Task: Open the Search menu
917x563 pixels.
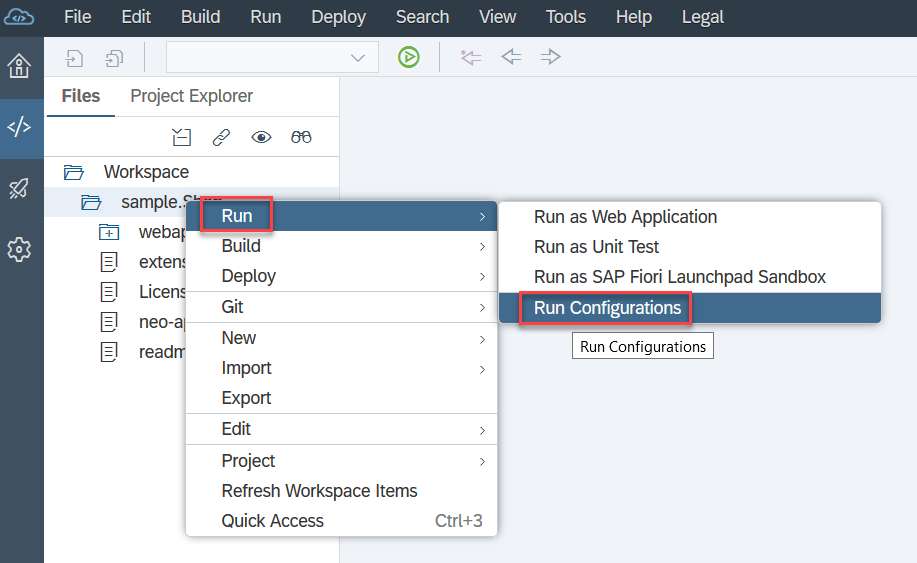Action: pyautogui.click(x=422, y=17)
